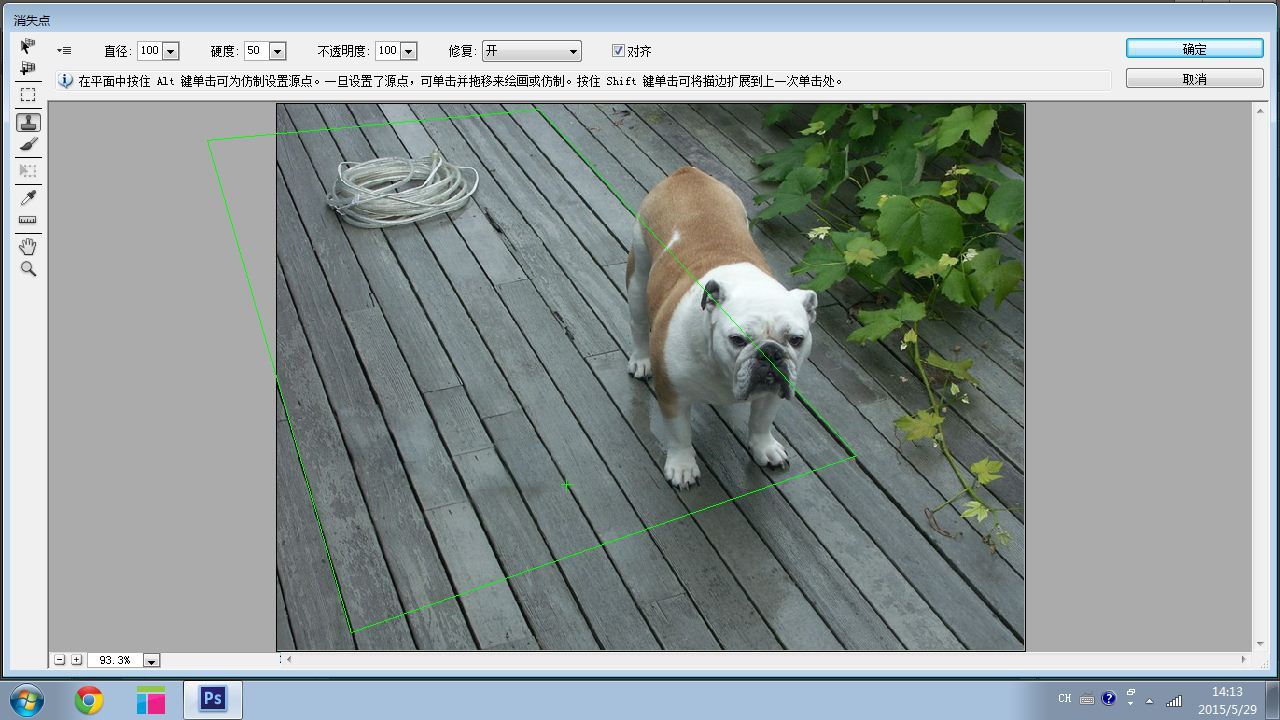This screenshot has height=720, width=1280.
Task: Click the 取消 Cancel button
Action: (1194, 79)
